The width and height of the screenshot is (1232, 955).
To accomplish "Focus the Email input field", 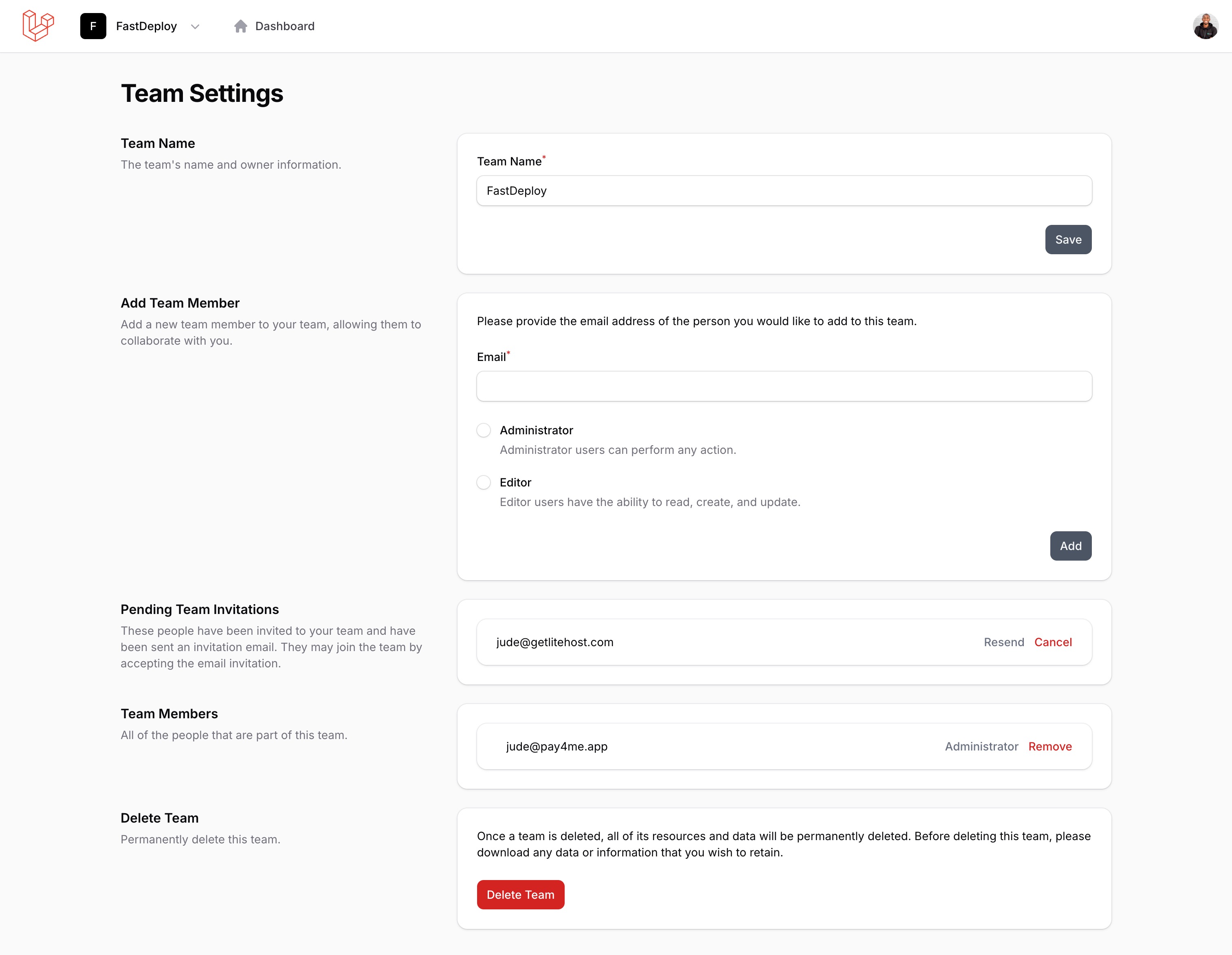I will 783,386.
